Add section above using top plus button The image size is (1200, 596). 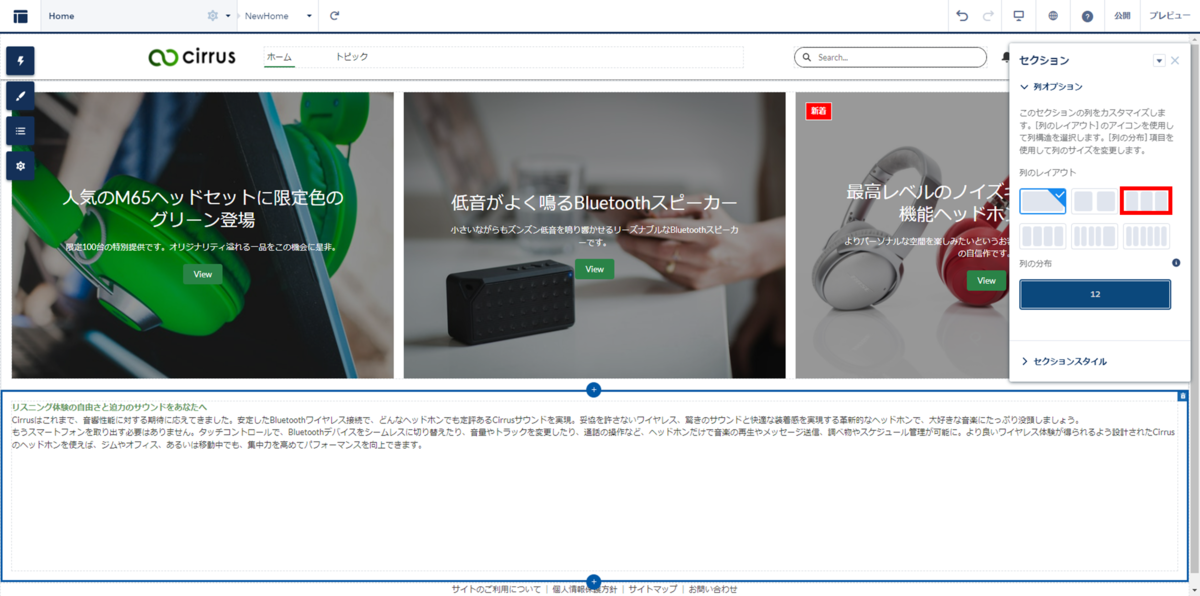[594, 388]
